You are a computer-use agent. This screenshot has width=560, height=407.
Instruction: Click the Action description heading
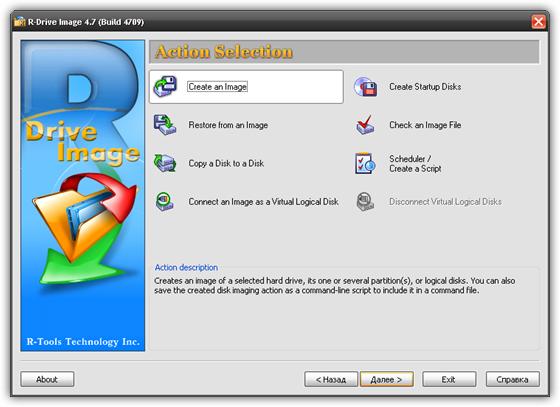point(186,267)
